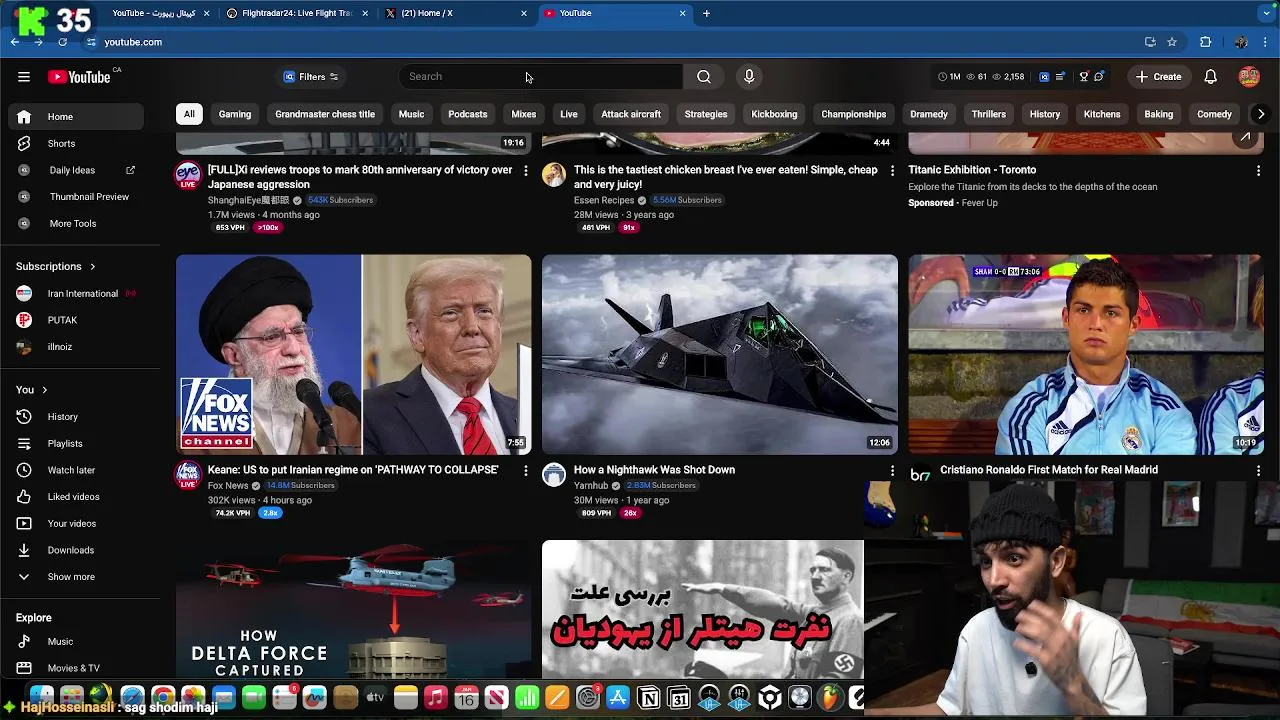Screen dimensions: 1280x720
Task: Open the YouTube hamburger guide menu
Action: point(24,76)
